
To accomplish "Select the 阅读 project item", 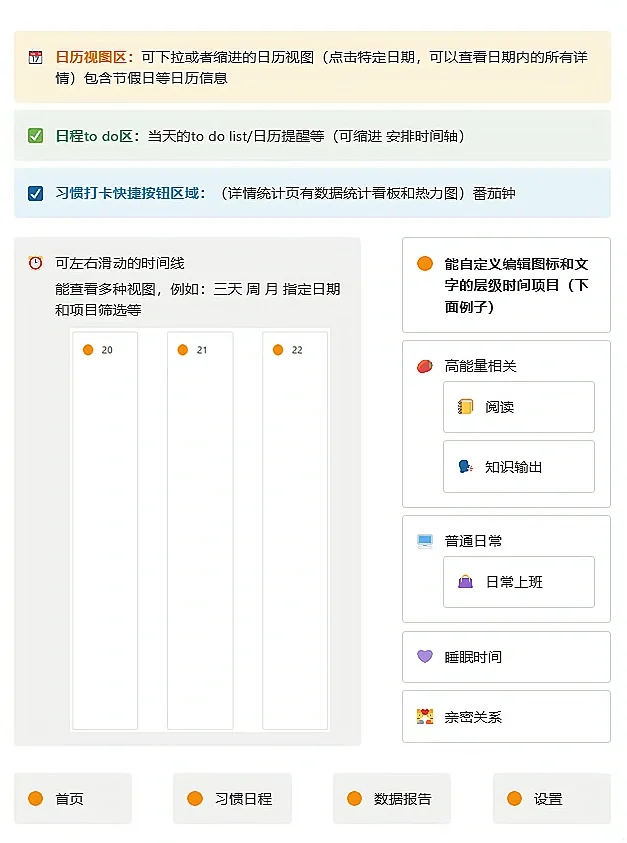I will (x=519, y=407).
